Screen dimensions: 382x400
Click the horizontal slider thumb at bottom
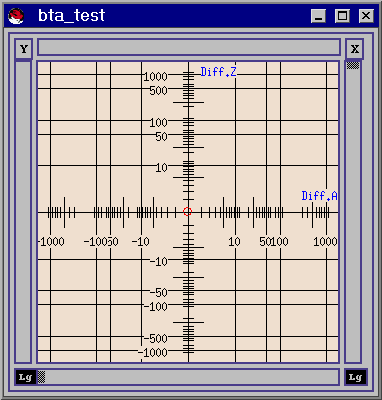pos(41,377)
